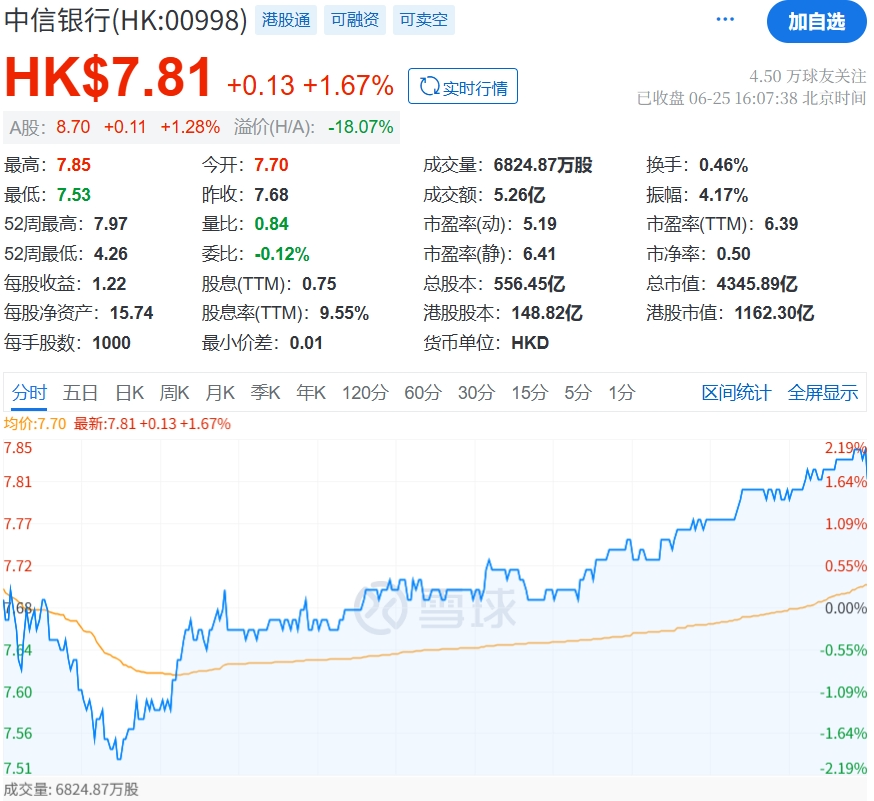Switch to the 周K chart tab
This screenshot has width=874, height=801.
[174, 393]
